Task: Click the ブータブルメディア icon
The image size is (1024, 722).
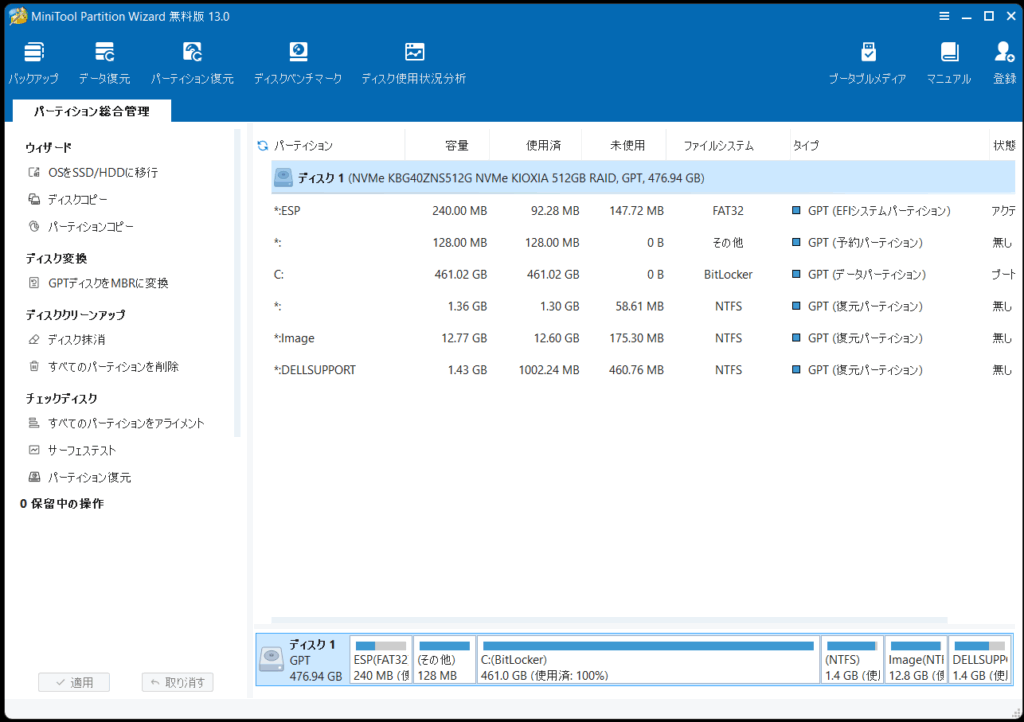Action: coord(867,62)
